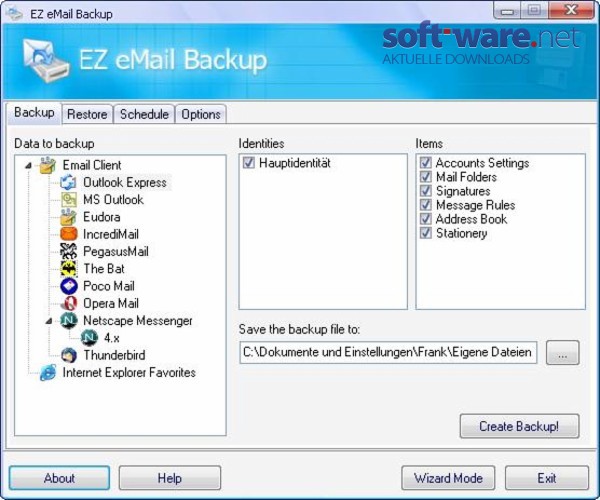Select Opera Mail in the tree

111,303
